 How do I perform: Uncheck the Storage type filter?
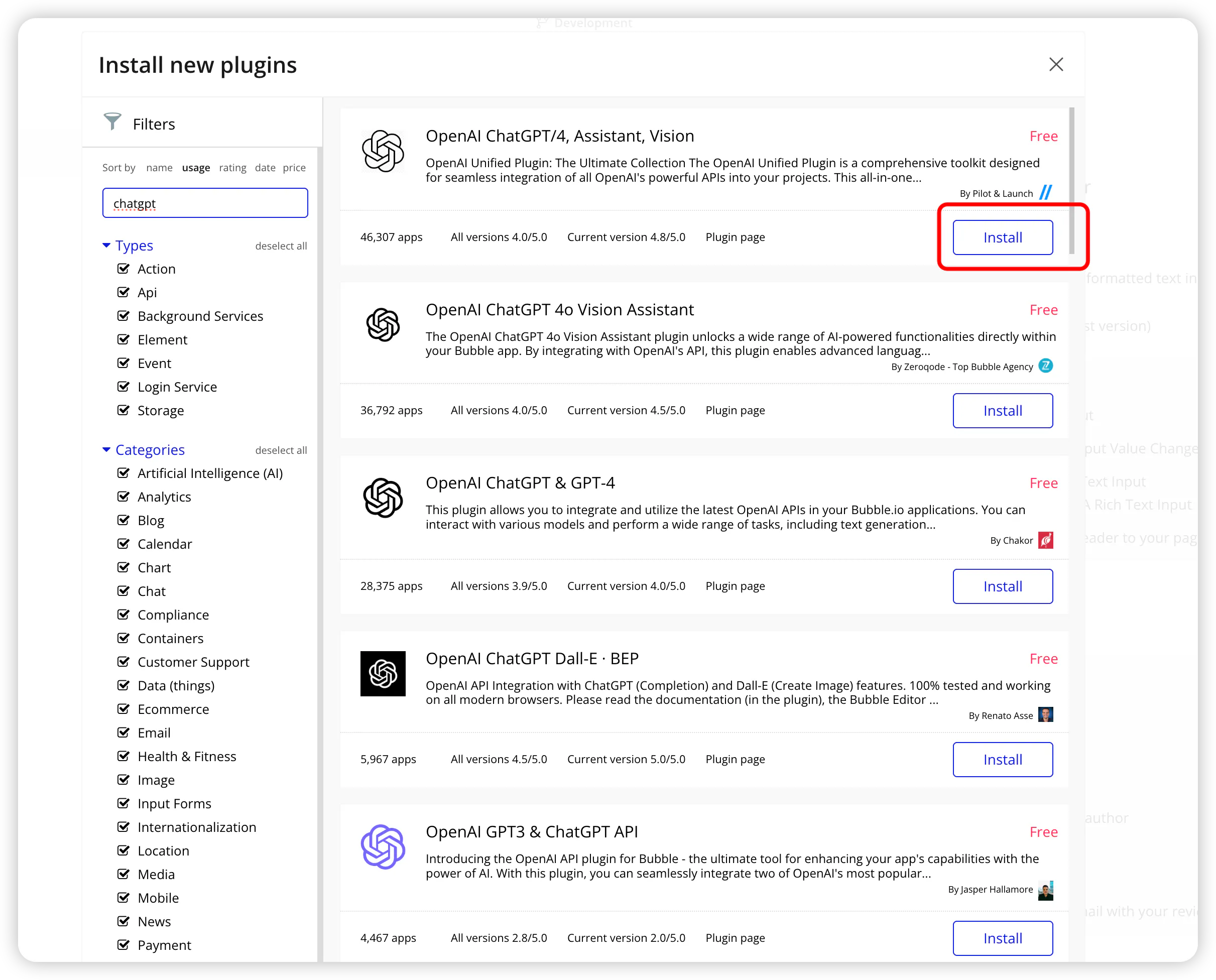[x=123, y=410]
